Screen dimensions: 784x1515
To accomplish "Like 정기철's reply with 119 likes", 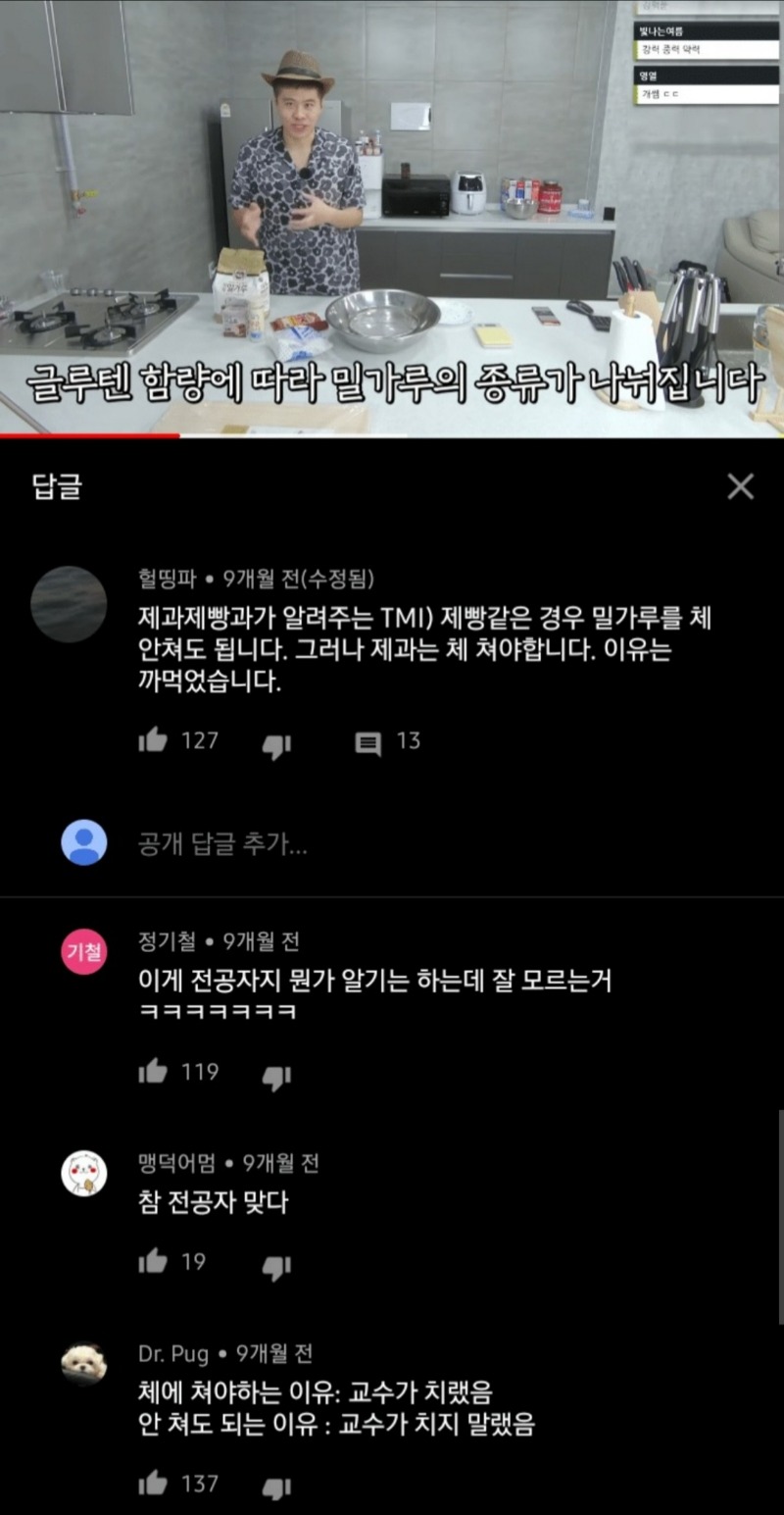I will 153,1073.
